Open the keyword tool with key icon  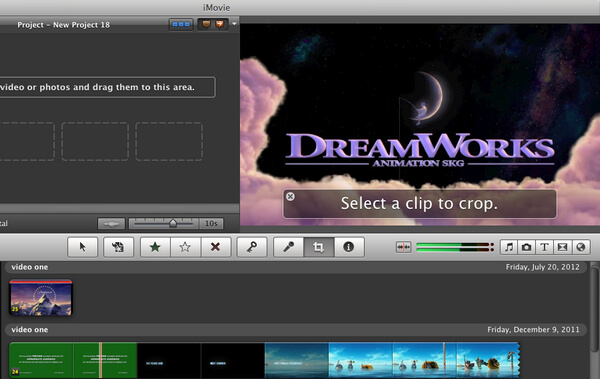251,247
